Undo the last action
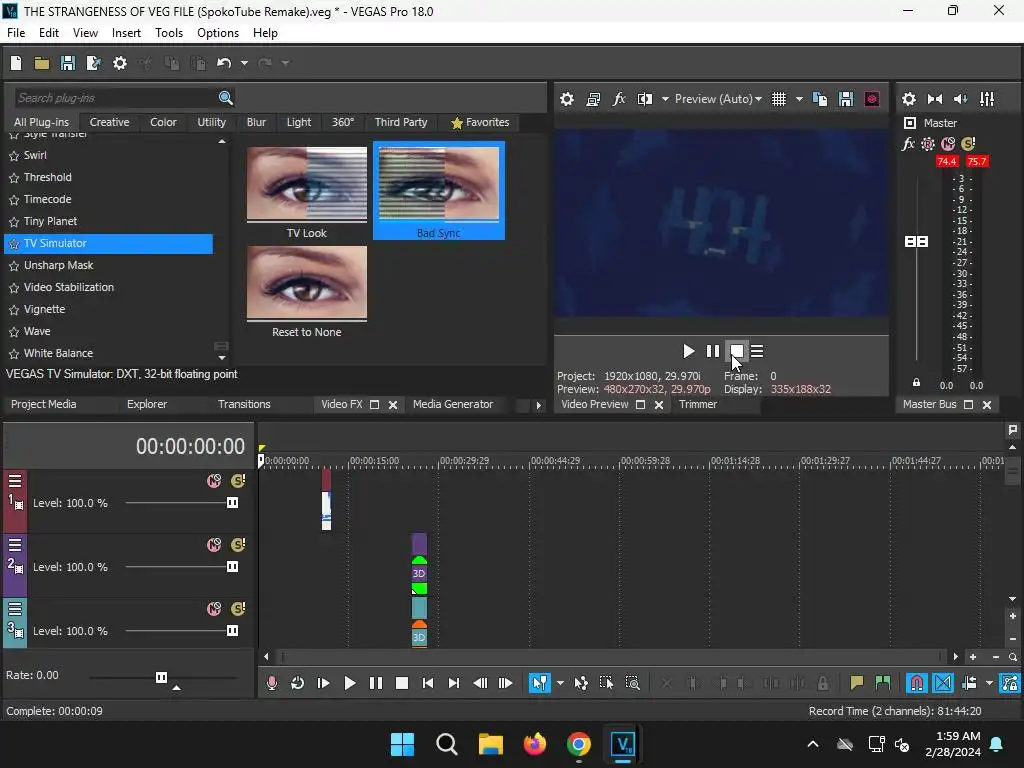This screenshot has height=768, width=1024. (x=224, y=63)
